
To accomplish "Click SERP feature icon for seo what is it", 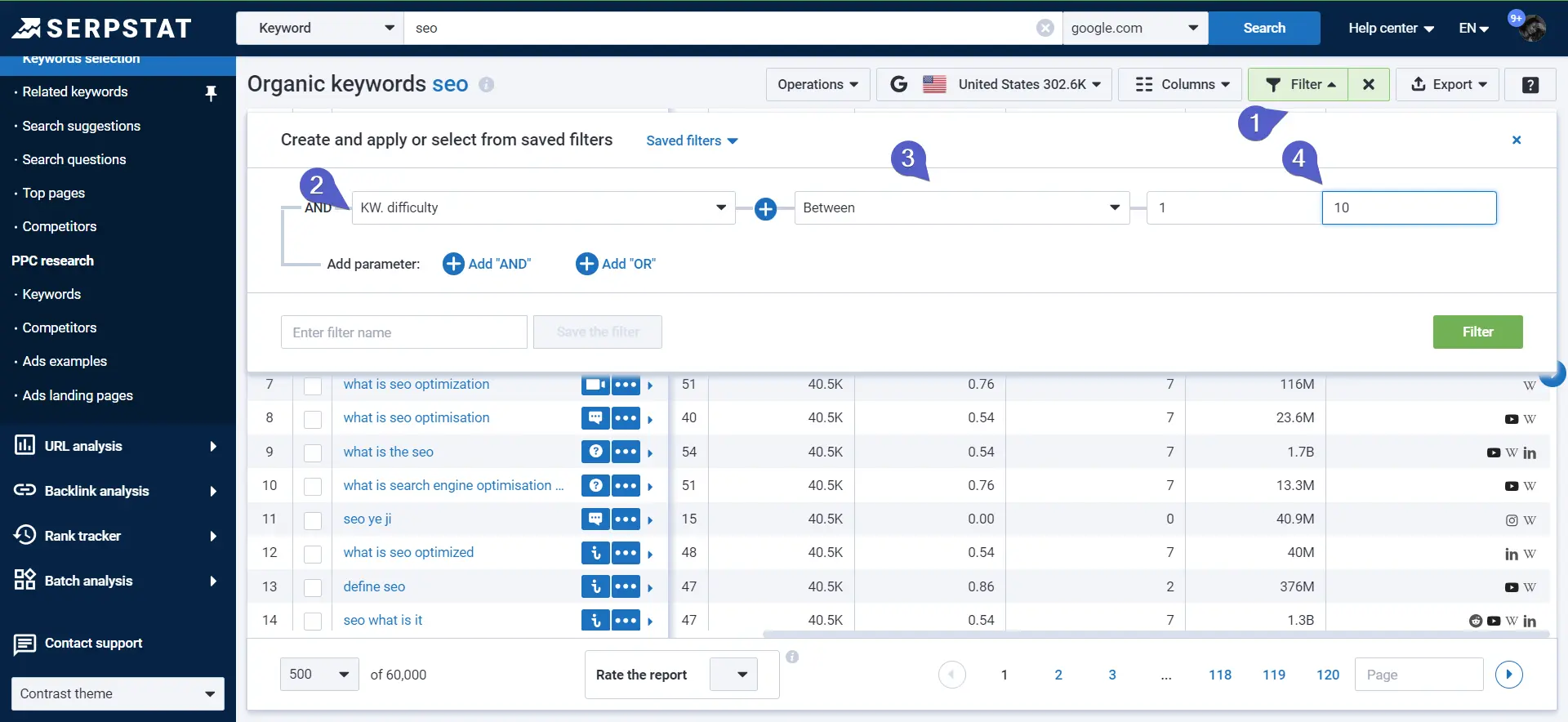I will (595, 620).
